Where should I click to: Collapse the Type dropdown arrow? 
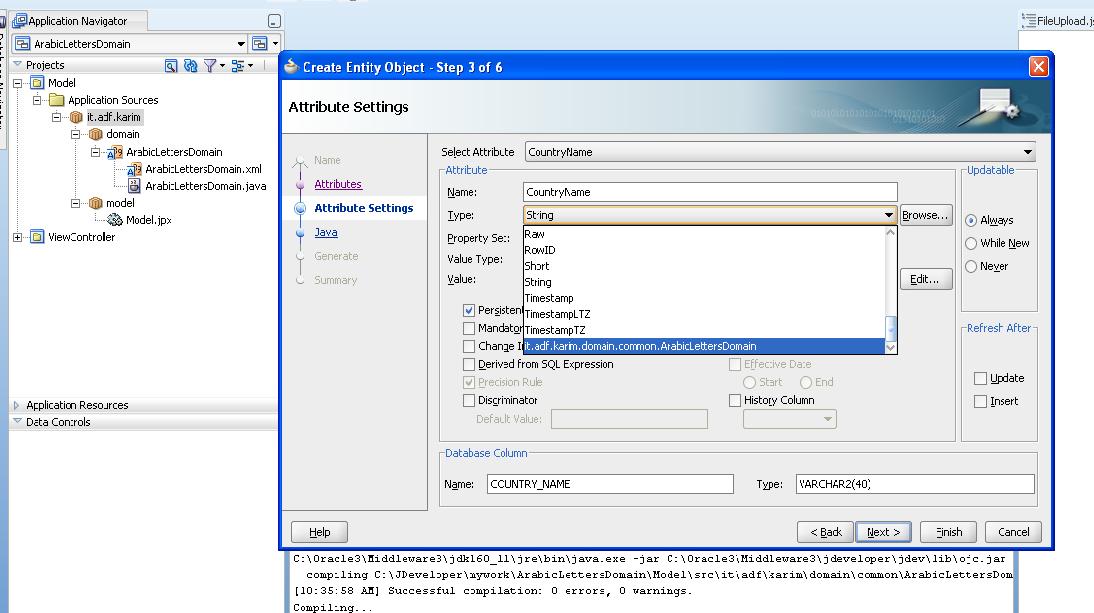889,215
